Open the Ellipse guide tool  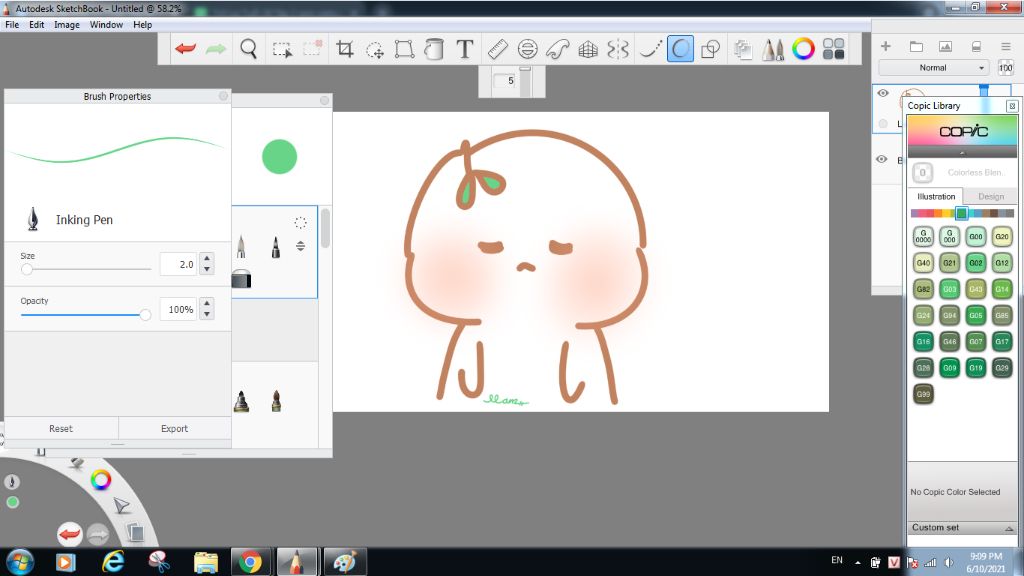(x=528, y=49)
